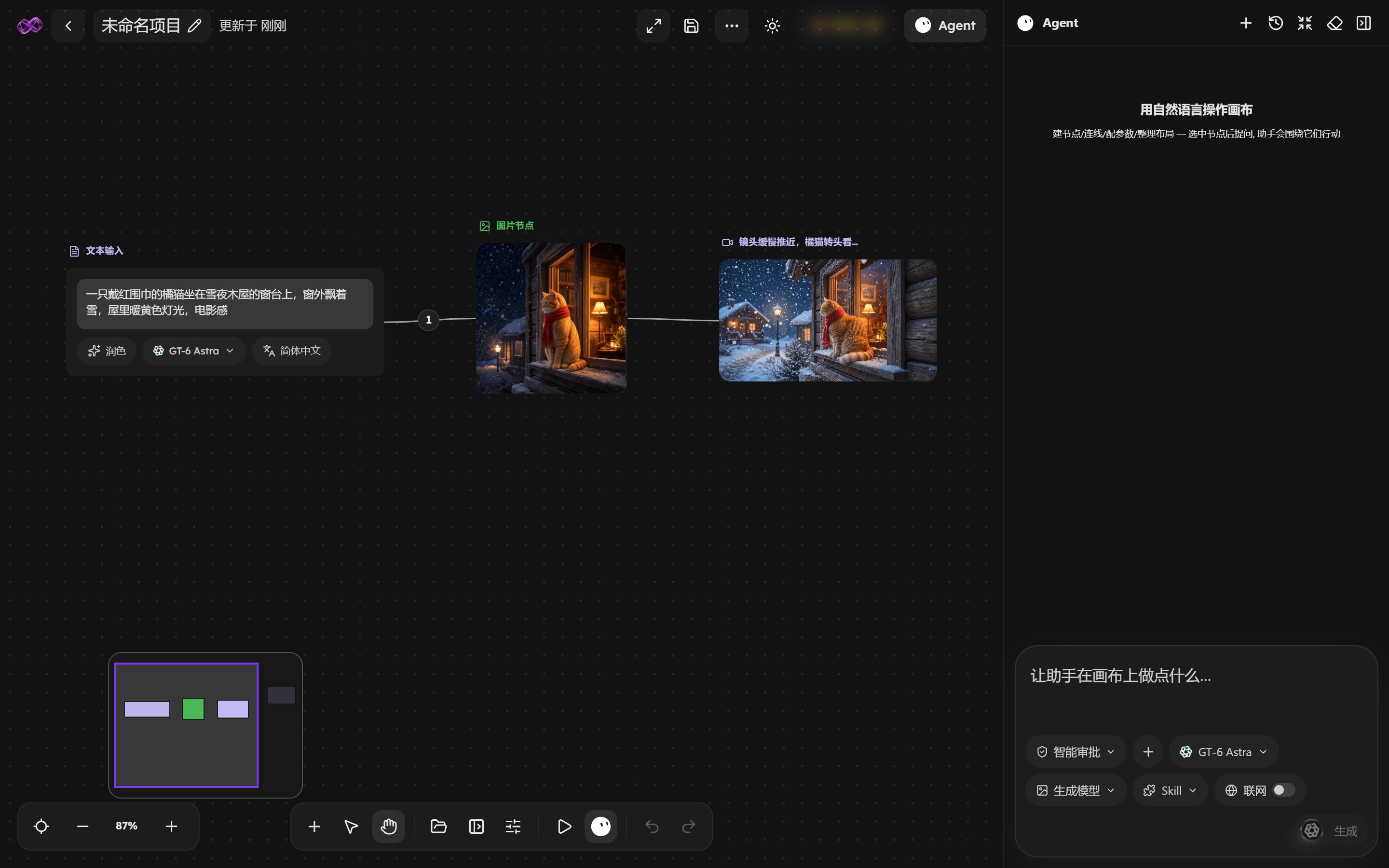The width and height of the screenshot is (1389, 868).
Task: Clear conversation with the eraser icon
Action: (1335, 23)
